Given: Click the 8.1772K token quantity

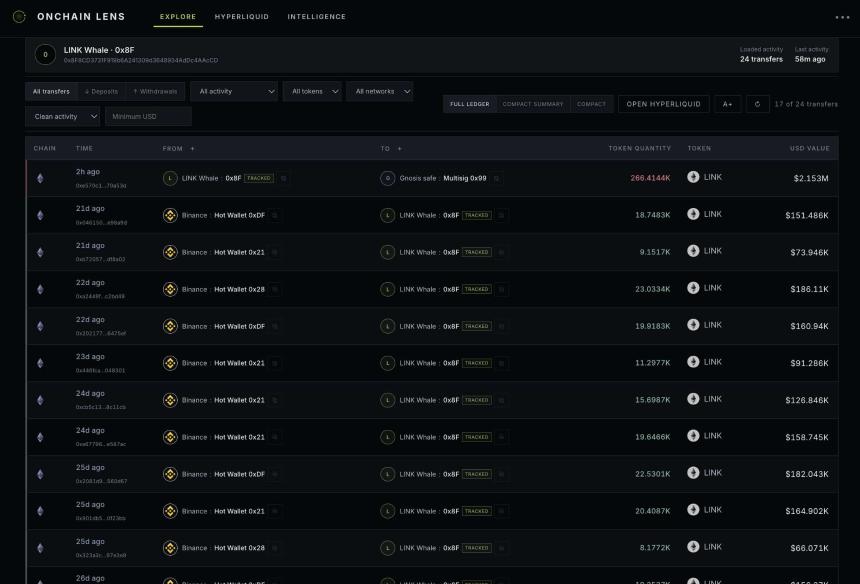Looking at the screenshot, I should (655, 548).
